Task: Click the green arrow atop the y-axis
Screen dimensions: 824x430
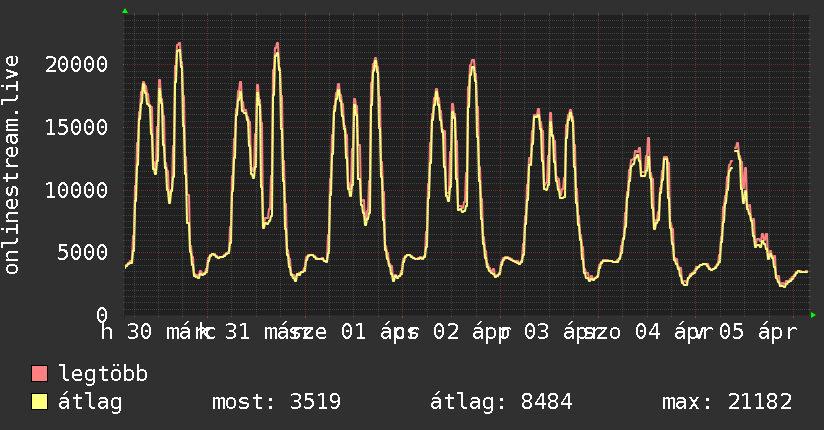Action: pos(125,11)
